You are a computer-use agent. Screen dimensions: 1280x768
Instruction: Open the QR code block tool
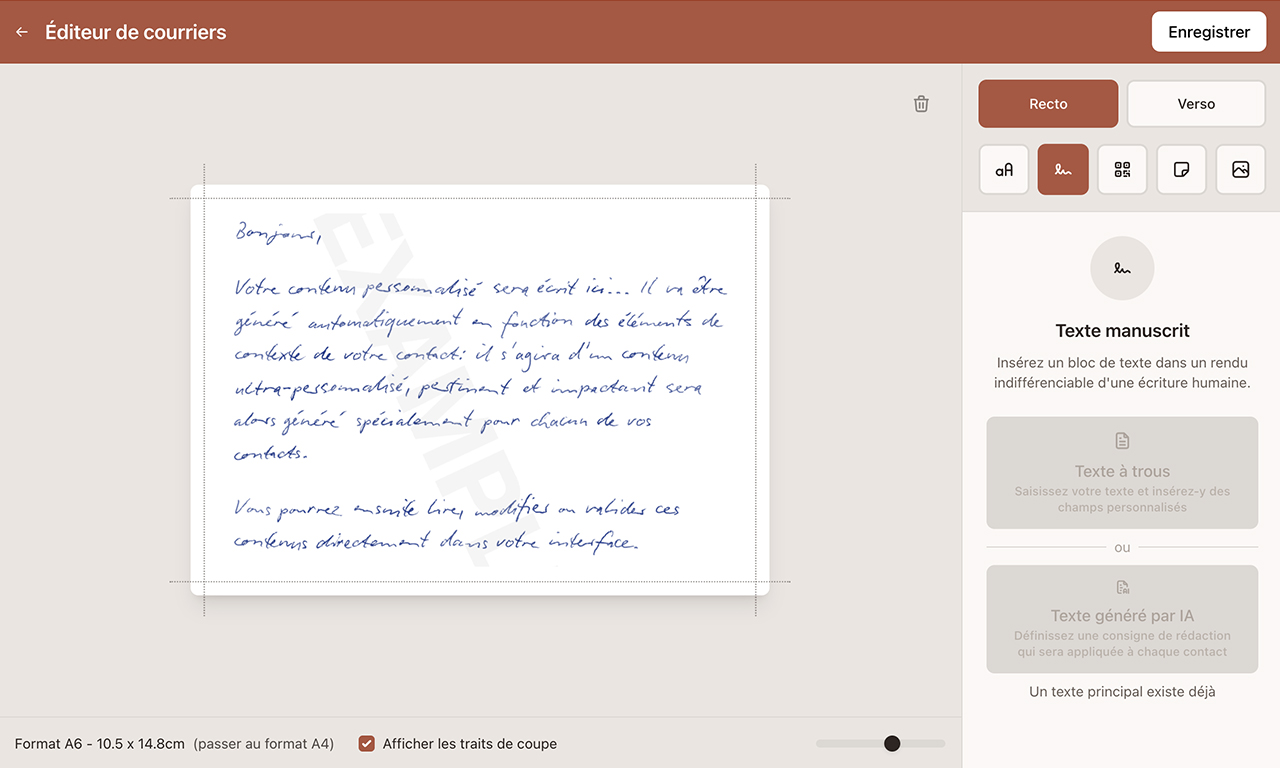[1122, 169]
